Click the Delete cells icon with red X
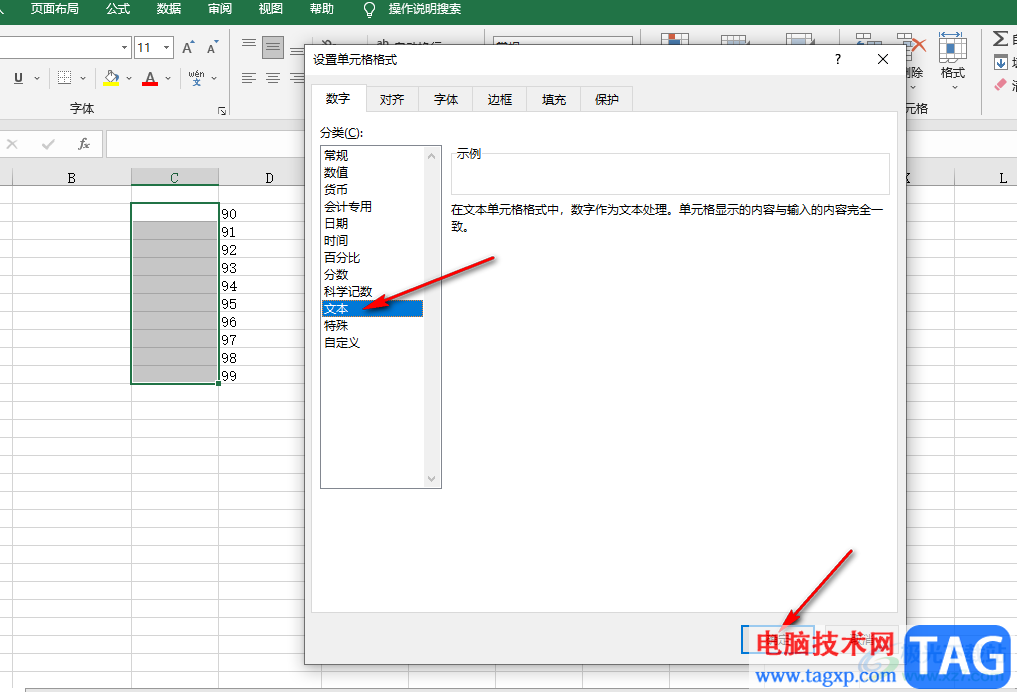 [914, 47]
